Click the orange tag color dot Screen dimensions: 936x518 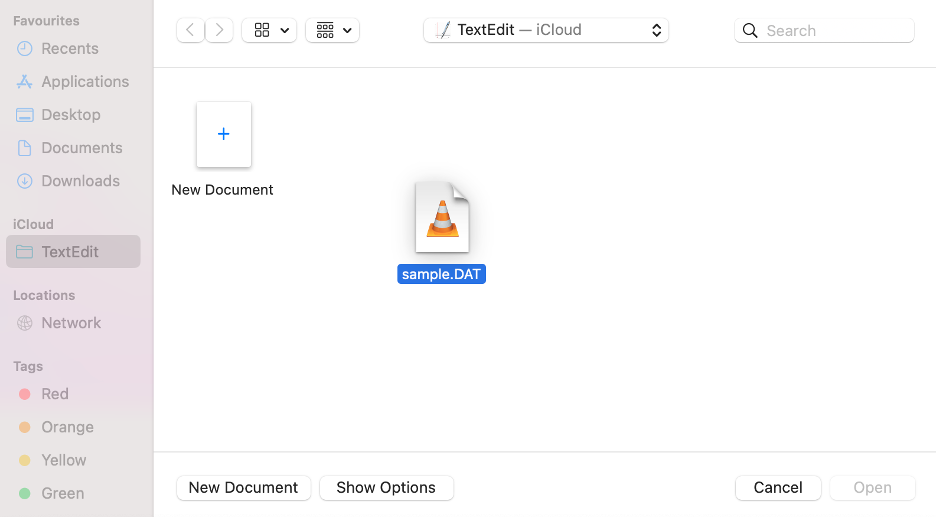point(24,427)
